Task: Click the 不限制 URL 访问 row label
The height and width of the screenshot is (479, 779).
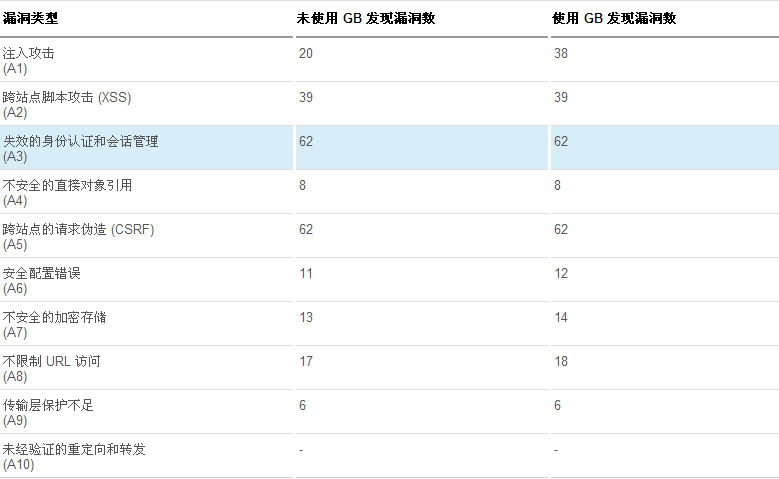Action: tap(52, 361)
